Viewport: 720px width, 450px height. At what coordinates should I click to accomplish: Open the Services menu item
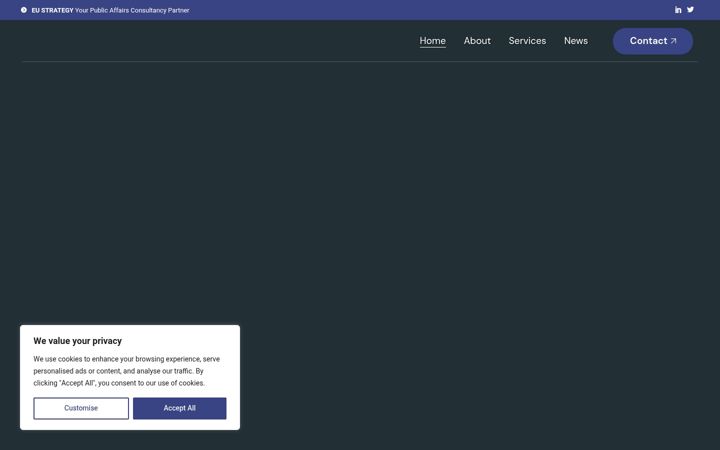(527, 41)
